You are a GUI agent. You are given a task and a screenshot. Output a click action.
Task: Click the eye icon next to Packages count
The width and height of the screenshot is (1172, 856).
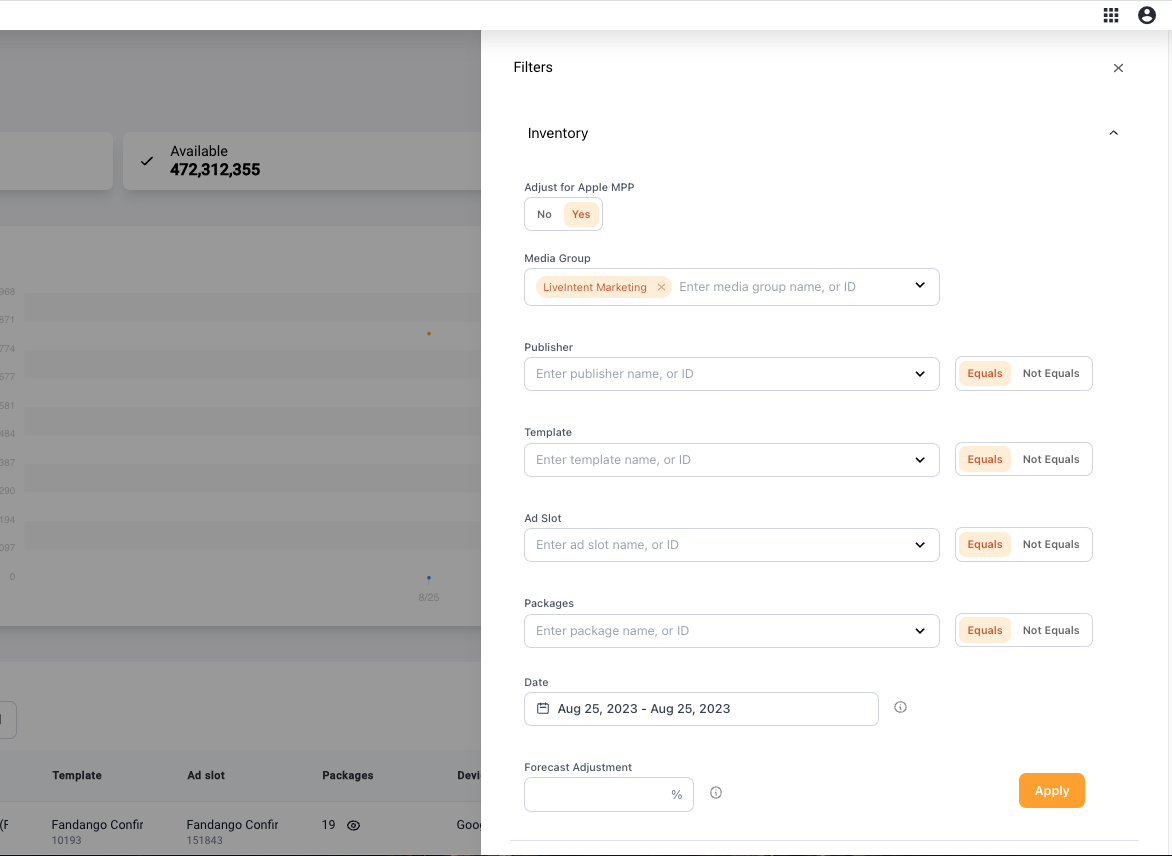(353, 826)
